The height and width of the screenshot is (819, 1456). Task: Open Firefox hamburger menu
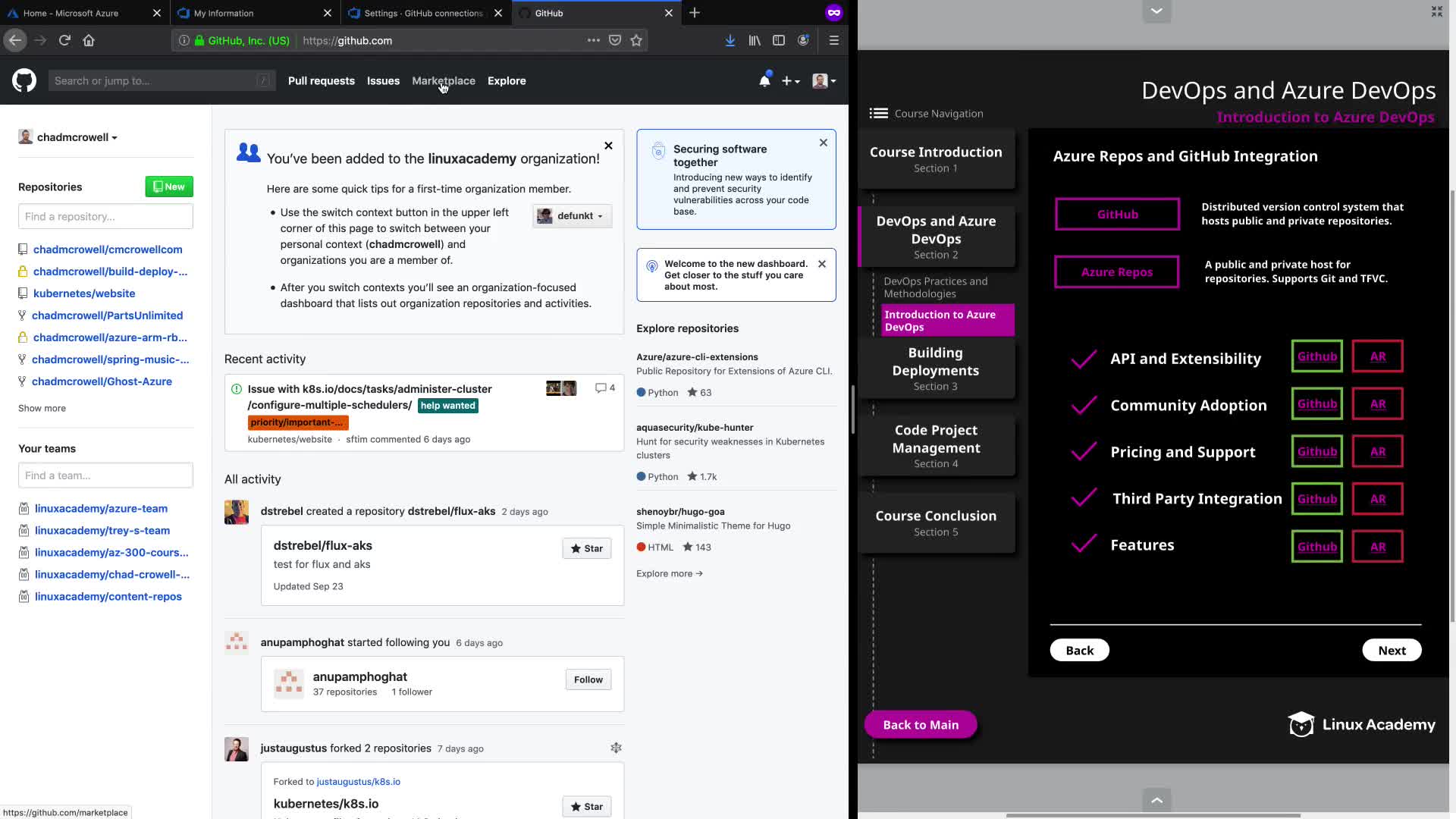833,40
